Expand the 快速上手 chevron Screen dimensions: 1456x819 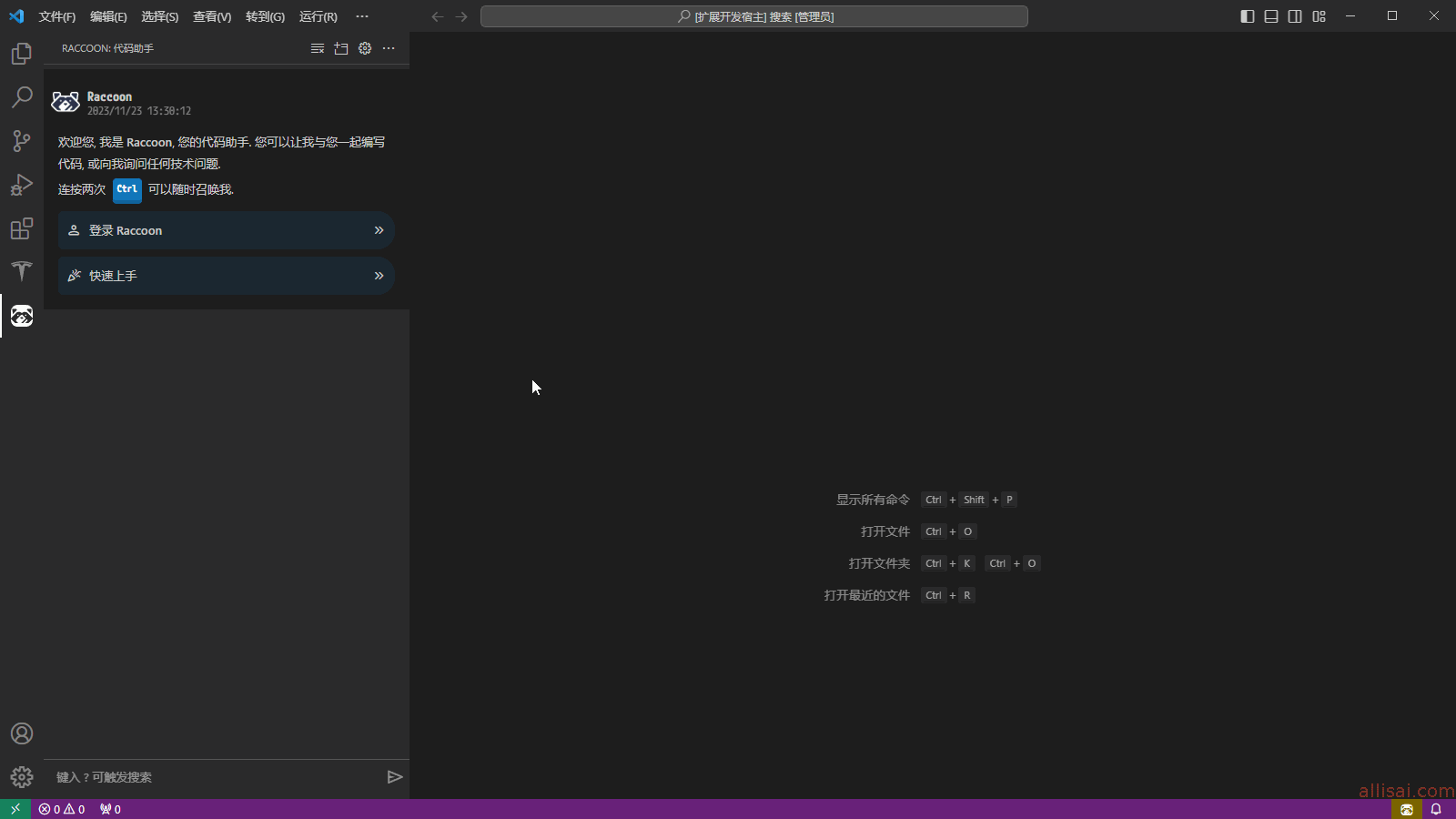pos(379,276)
